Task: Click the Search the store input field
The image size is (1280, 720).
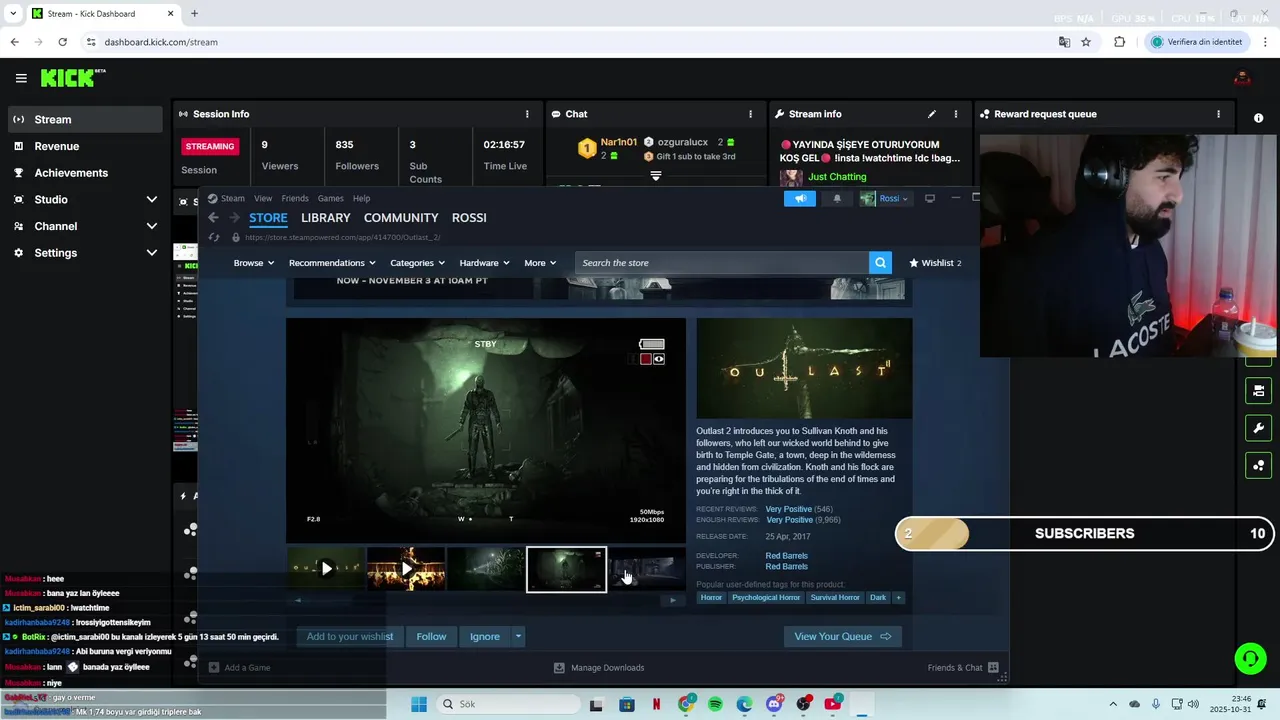Action: click(722, 263)
